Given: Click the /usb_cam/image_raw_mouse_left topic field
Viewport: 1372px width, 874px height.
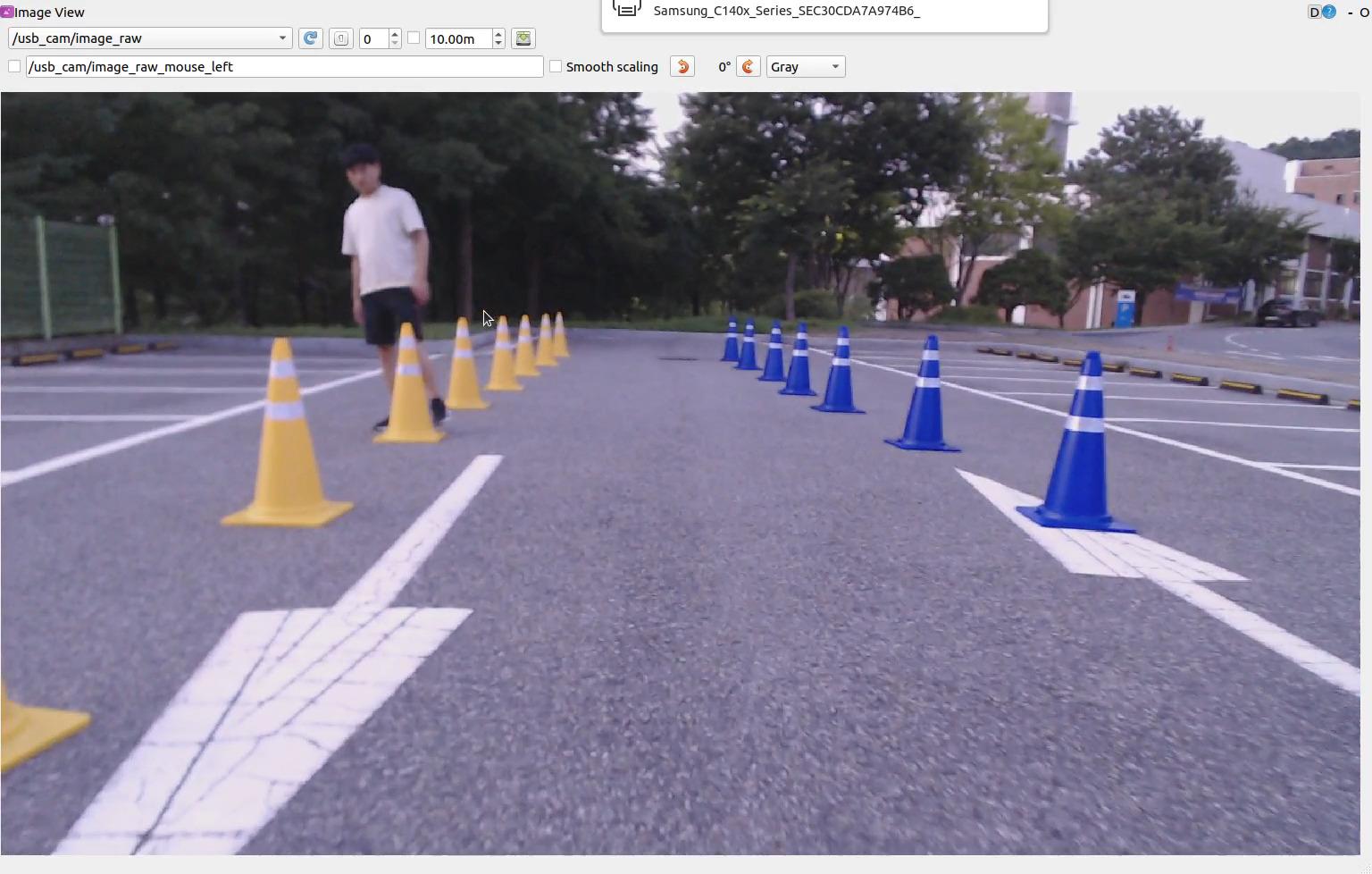Looking at the screenshot, I should point(284,67).
